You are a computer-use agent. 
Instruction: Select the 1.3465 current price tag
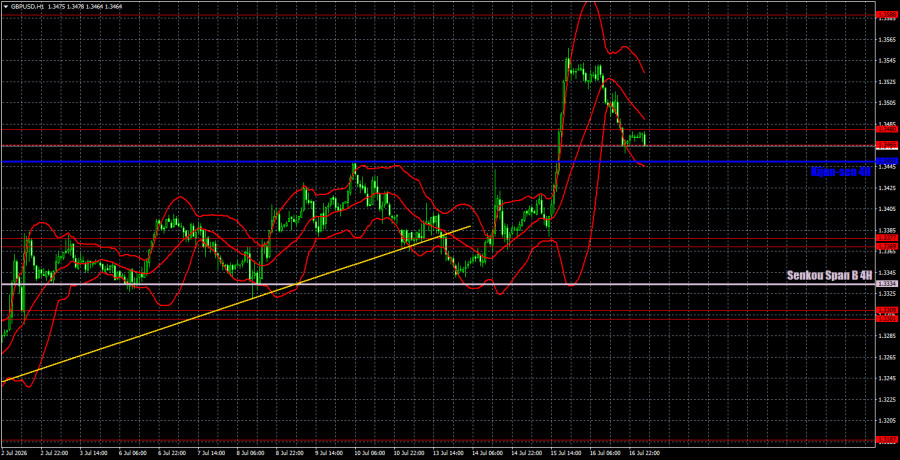885,145
